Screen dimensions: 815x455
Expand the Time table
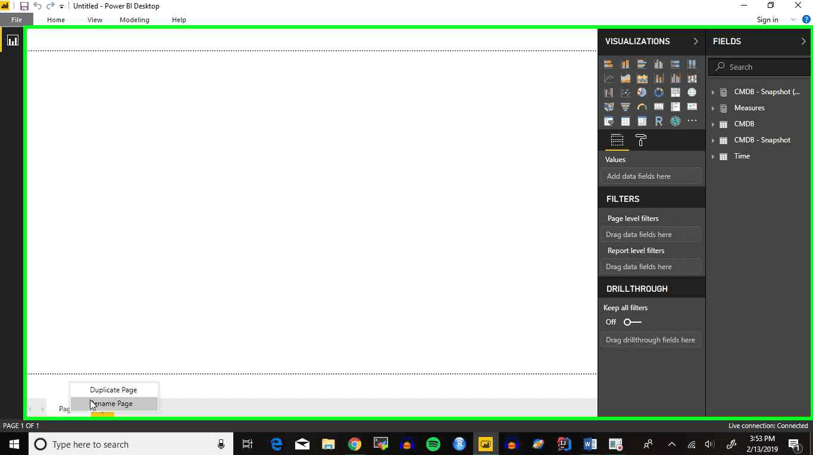pyautogui.click(x=713, y=157)
